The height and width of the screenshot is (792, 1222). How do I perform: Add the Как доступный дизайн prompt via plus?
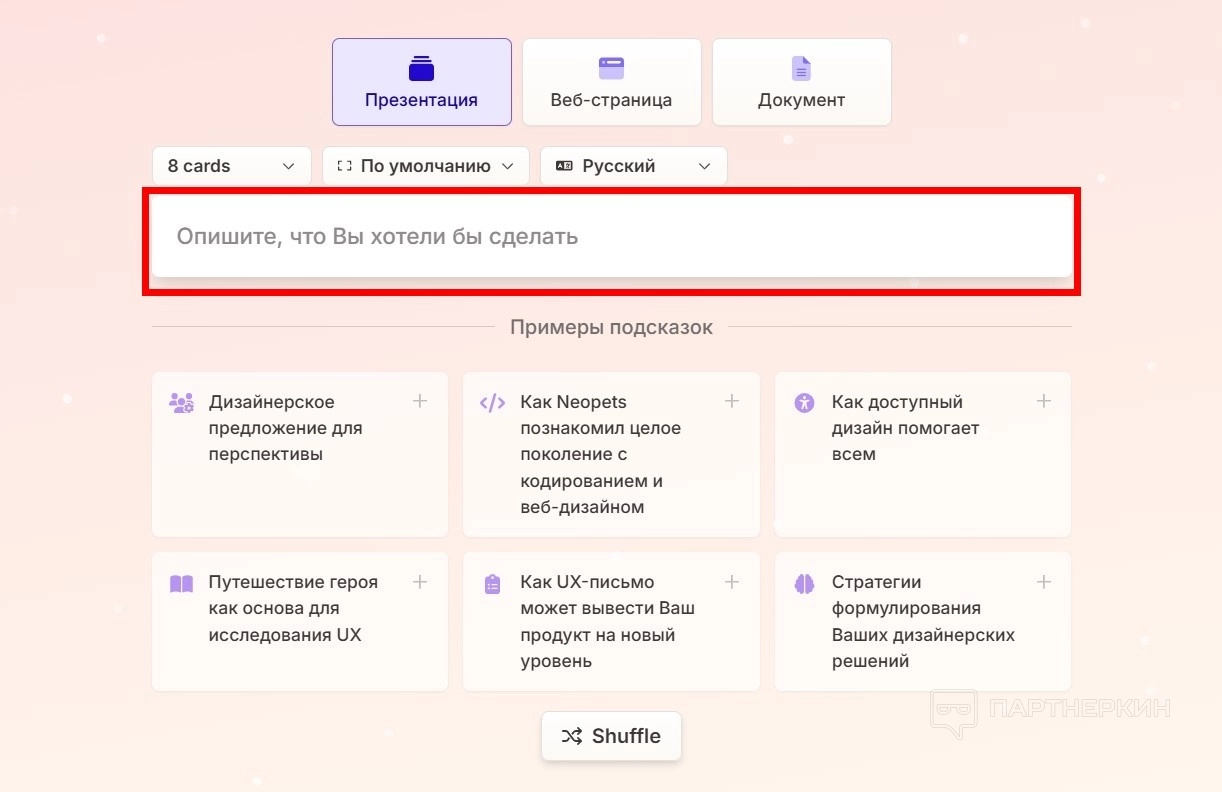pos(1043,401)
